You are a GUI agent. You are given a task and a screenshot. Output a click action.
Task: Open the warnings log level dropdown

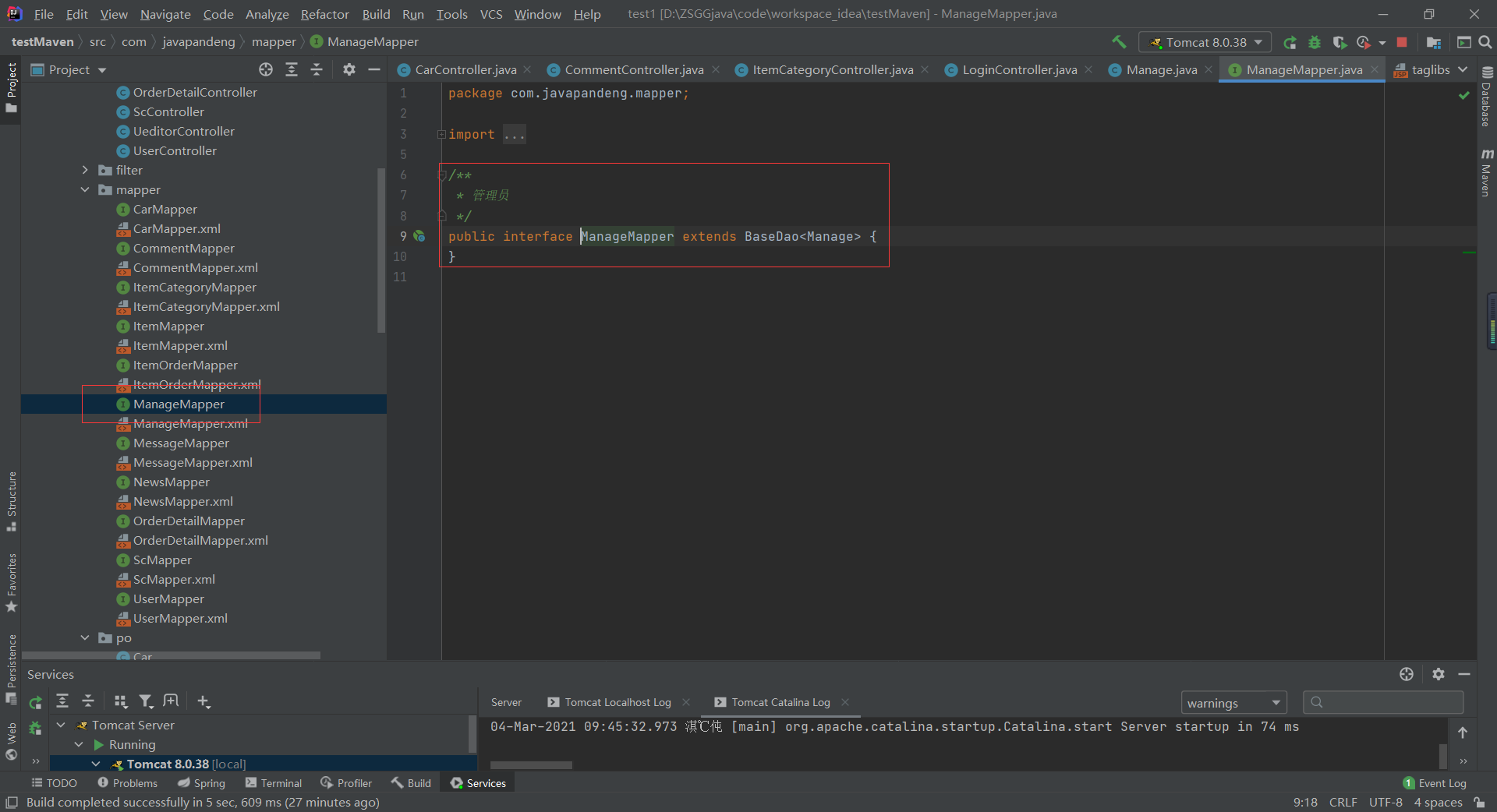click(x=1233, y=703)
